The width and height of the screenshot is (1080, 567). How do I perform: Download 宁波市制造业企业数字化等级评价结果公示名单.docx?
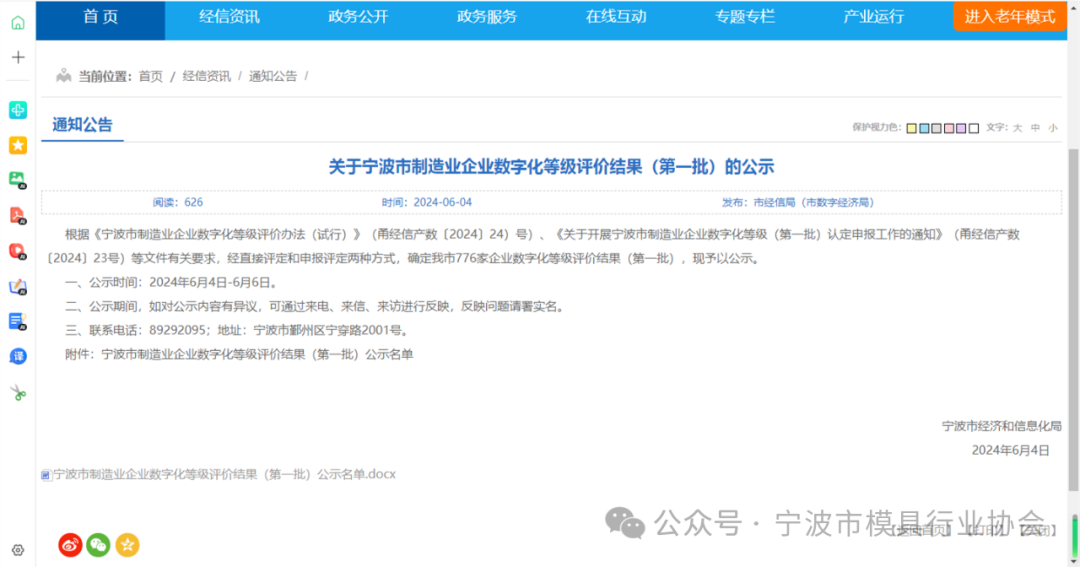click(225, 475)
